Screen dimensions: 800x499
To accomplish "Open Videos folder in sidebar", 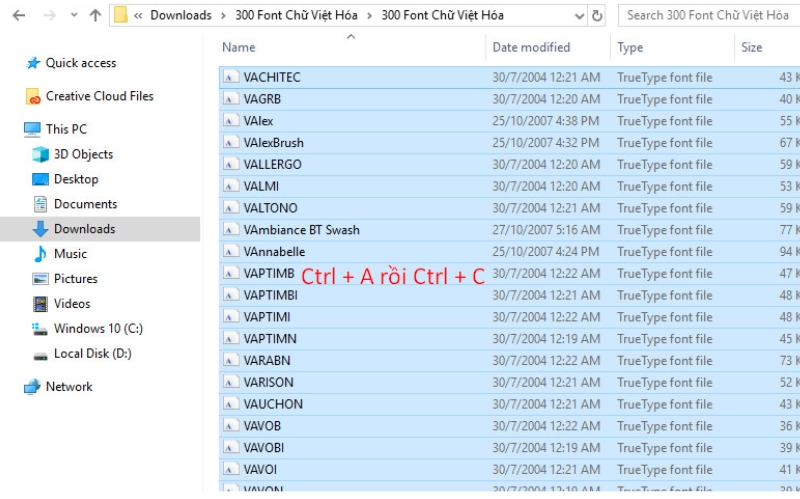I will 72,304.
